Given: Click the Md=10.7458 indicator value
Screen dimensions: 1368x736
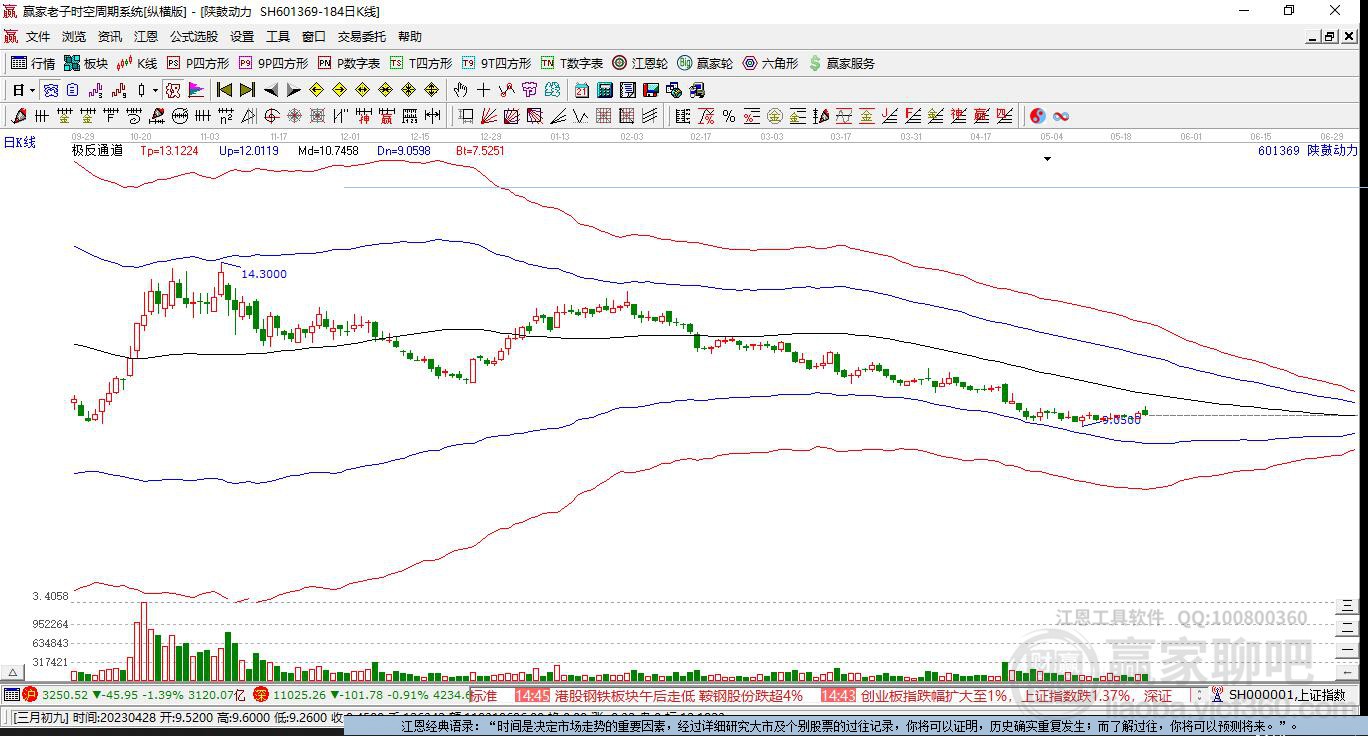Looking at the screenshot, I should point(328,150).
